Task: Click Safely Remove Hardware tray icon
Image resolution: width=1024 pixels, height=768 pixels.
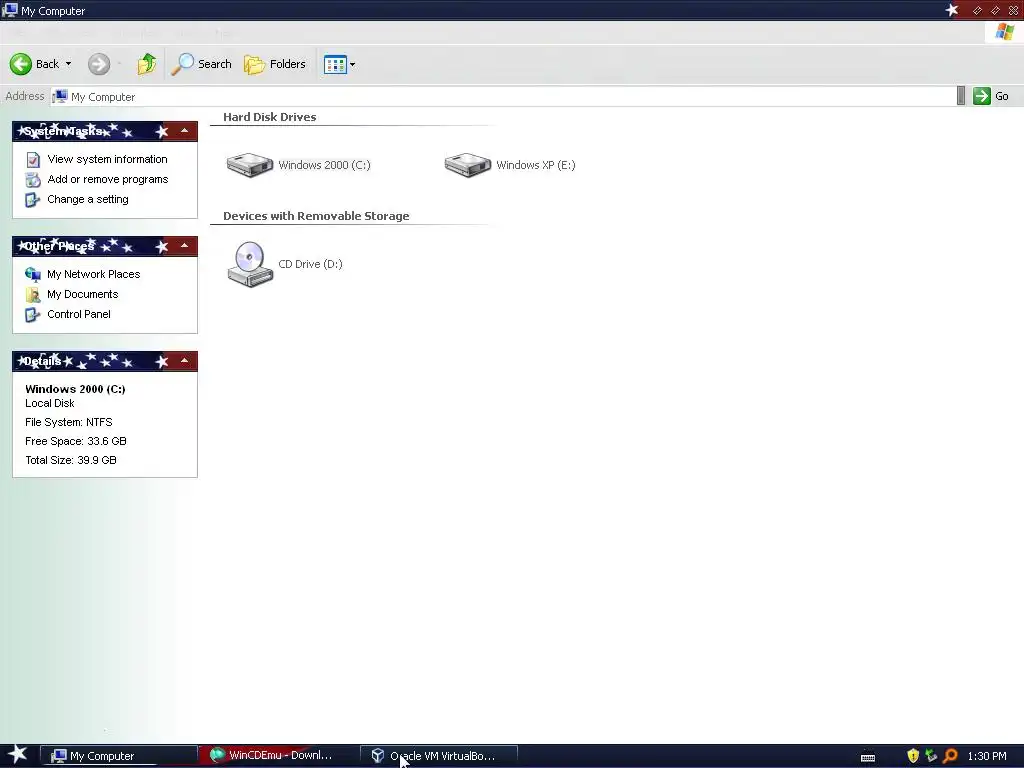Action: point(931,756)
